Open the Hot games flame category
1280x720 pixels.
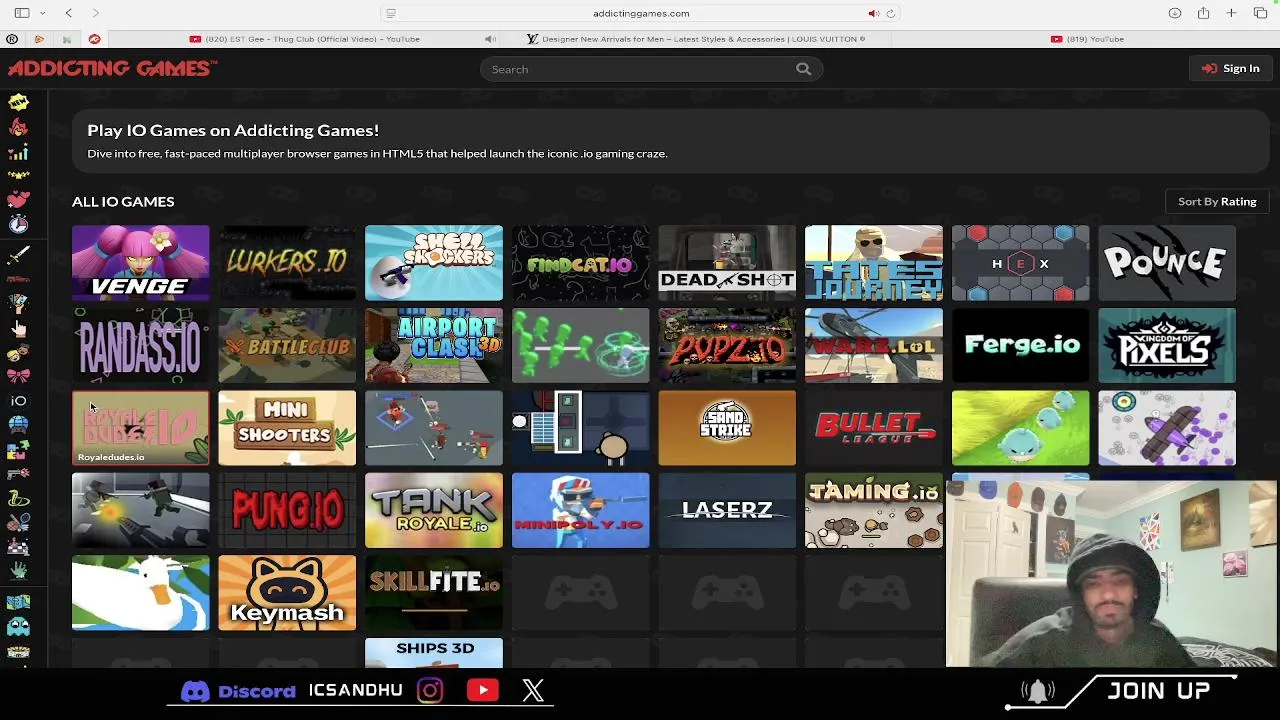(x=18, y=128)
